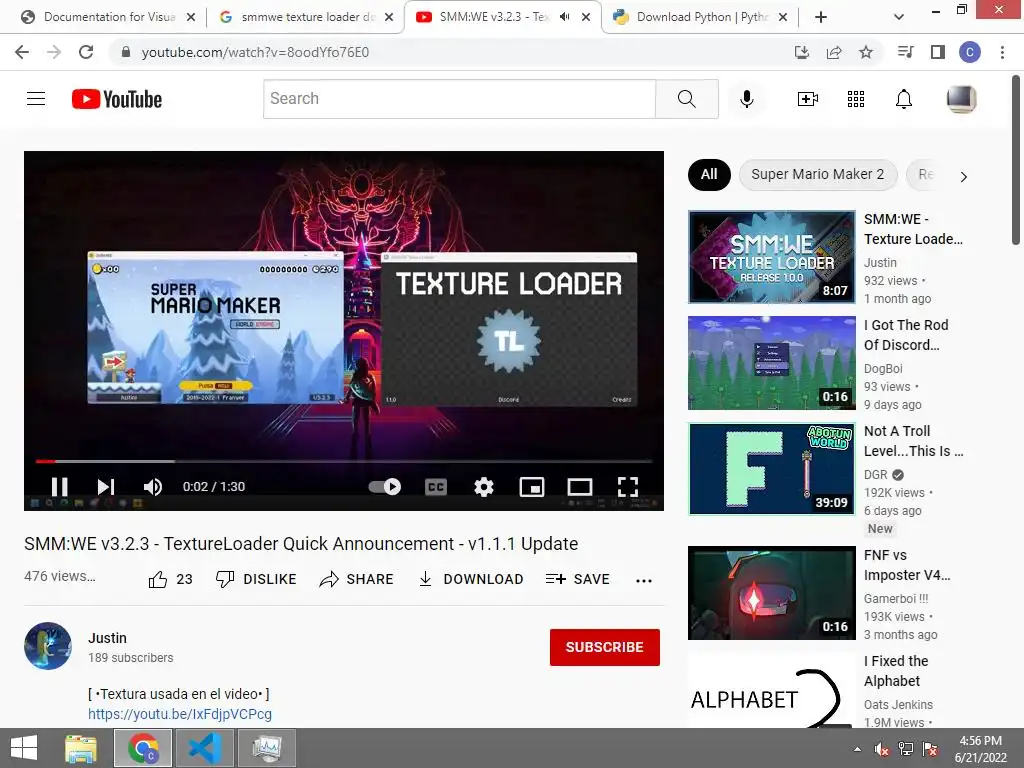Reload the page
Image resolution: width=1024 pixels, height=768 pixels.
click(x=86, y=52)
